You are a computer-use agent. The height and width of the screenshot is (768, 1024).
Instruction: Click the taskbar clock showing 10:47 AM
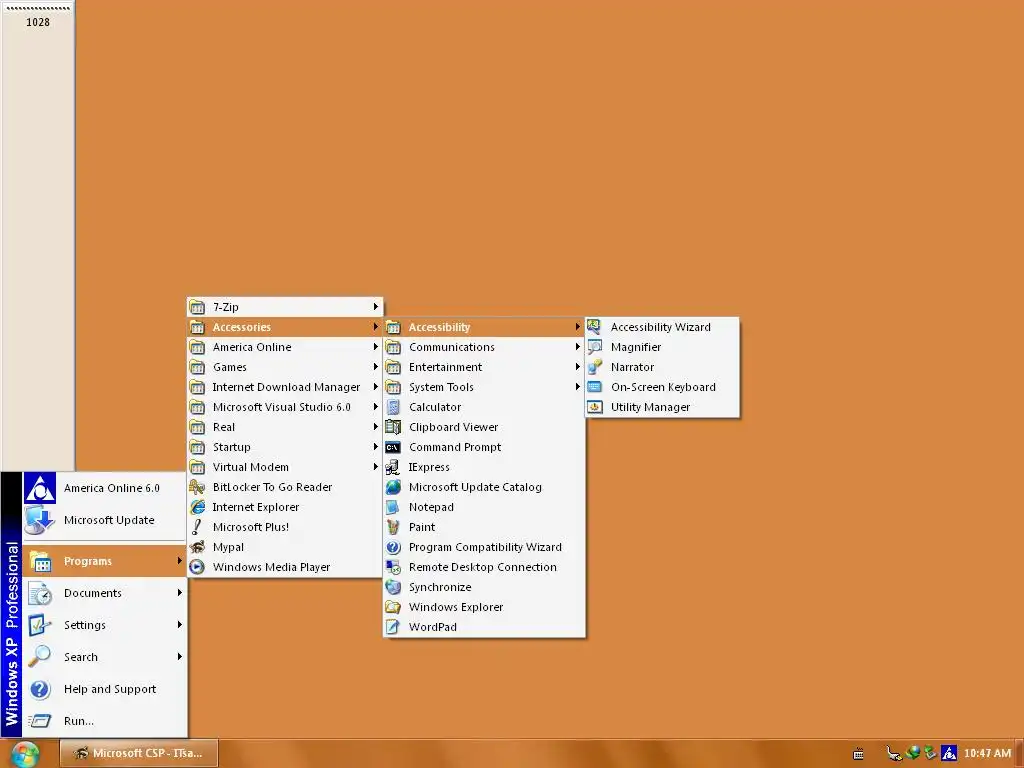987,754
